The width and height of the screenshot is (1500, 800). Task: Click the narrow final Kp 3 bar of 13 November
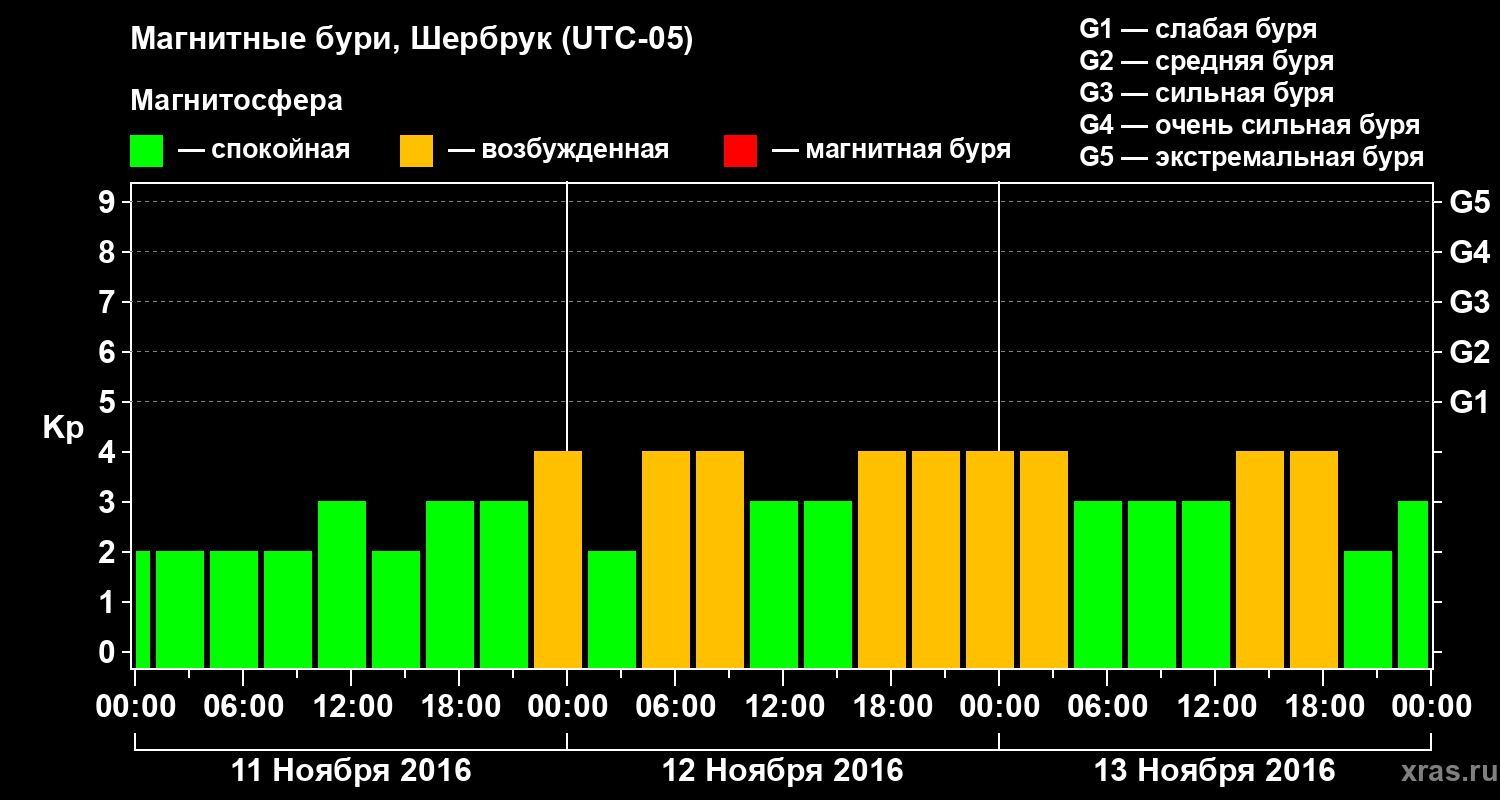pos(1413,584)
